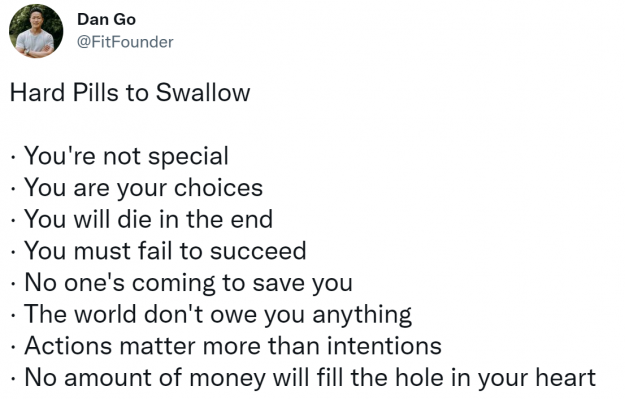Open the @FitFounder handle link
The width and height of the screenshot is (625, 399).
coord(125,42)
